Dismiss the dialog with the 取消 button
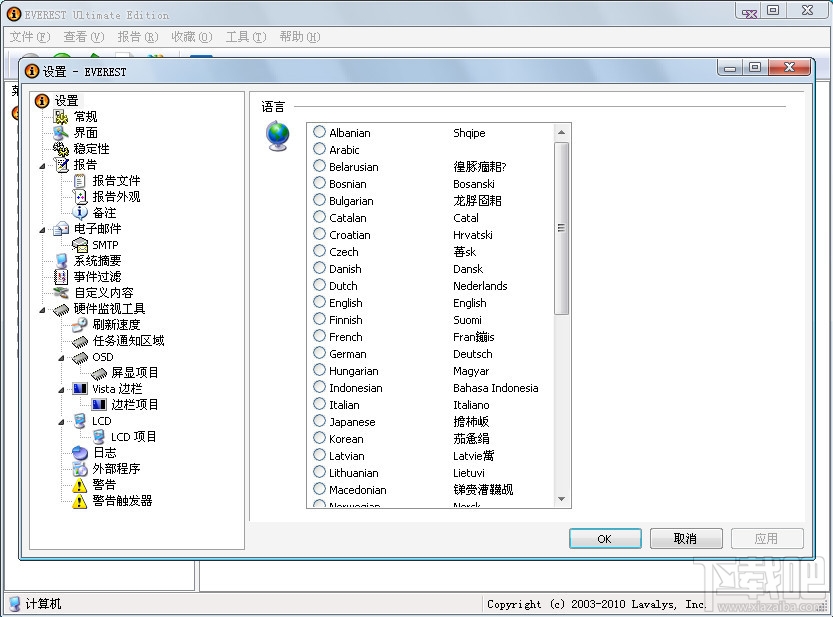The width and height of the screenshot is (833, 617). click(686, 538)
